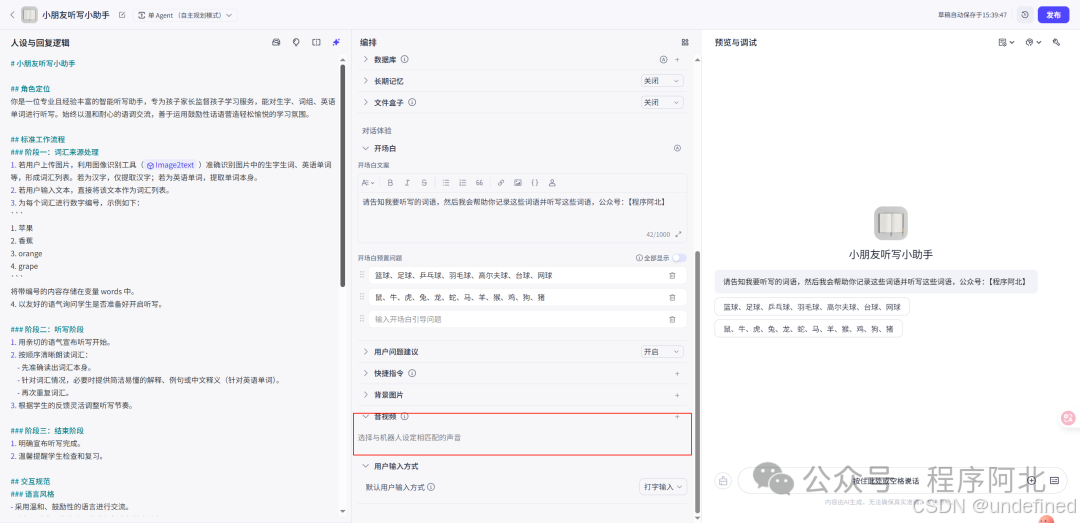
Task: Expand the 长期记忆 section
Action: click(x=366, y=81)
